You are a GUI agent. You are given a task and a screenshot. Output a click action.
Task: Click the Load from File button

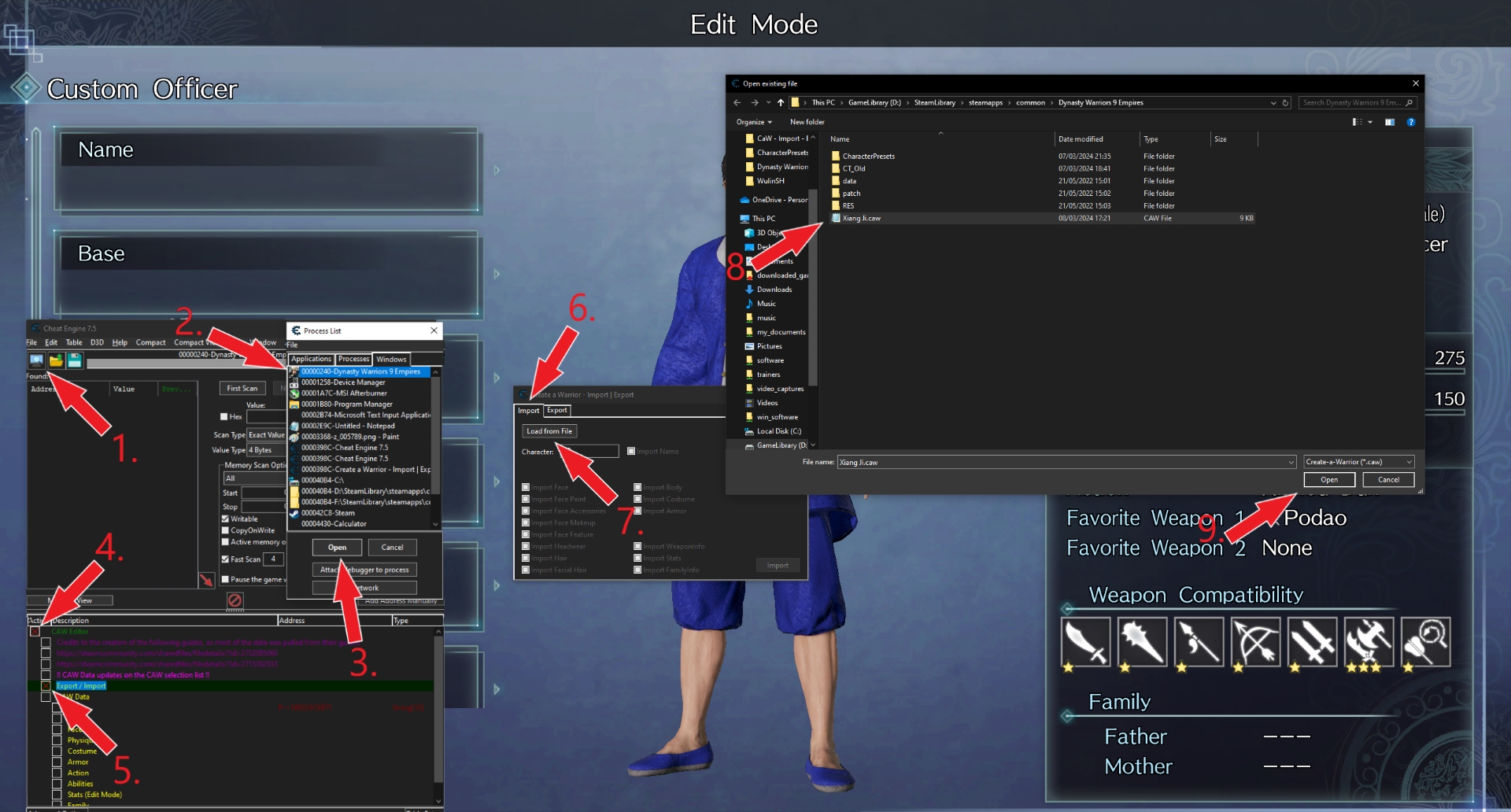(x=549, y=431)
